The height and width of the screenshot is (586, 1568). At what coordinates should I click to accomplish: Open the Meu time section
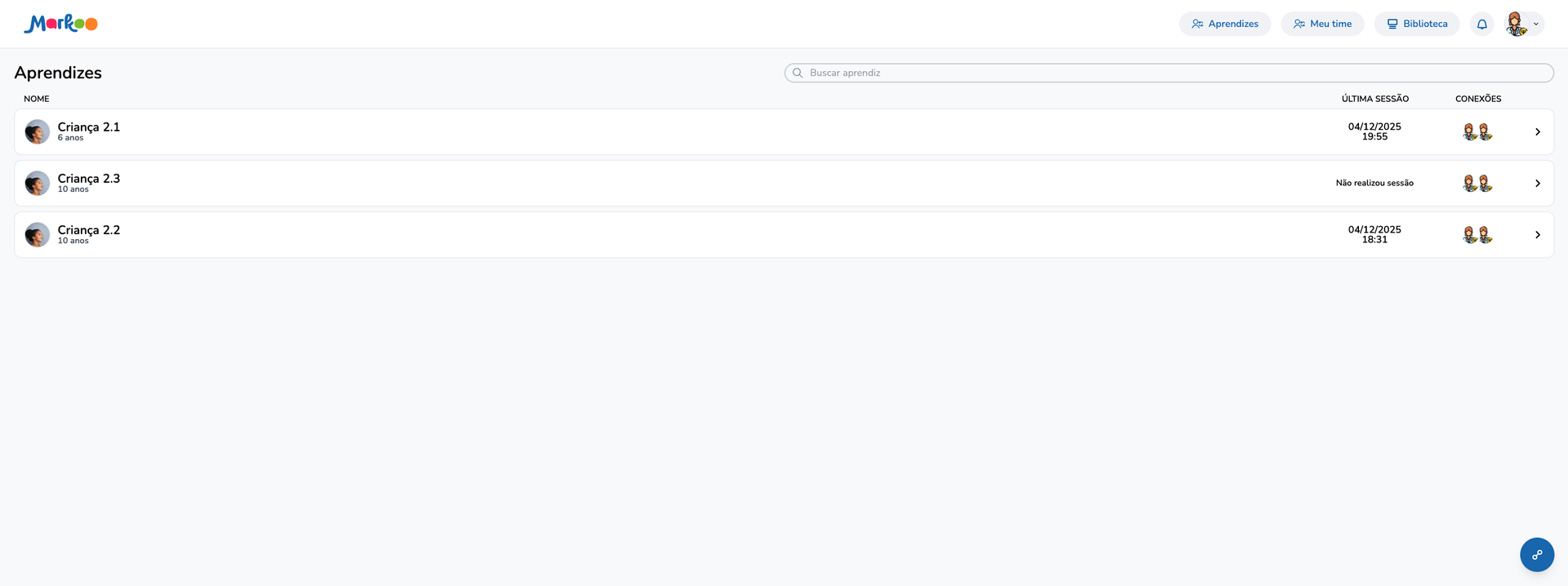[1321, 24]
